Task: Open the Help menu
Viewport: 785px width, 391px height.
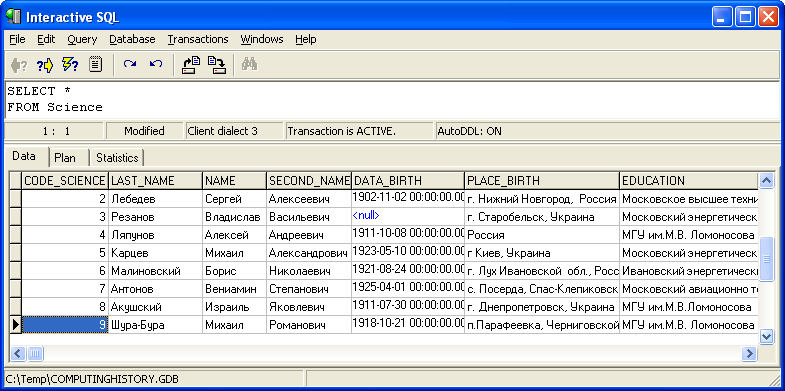Action: pos(305,39)
